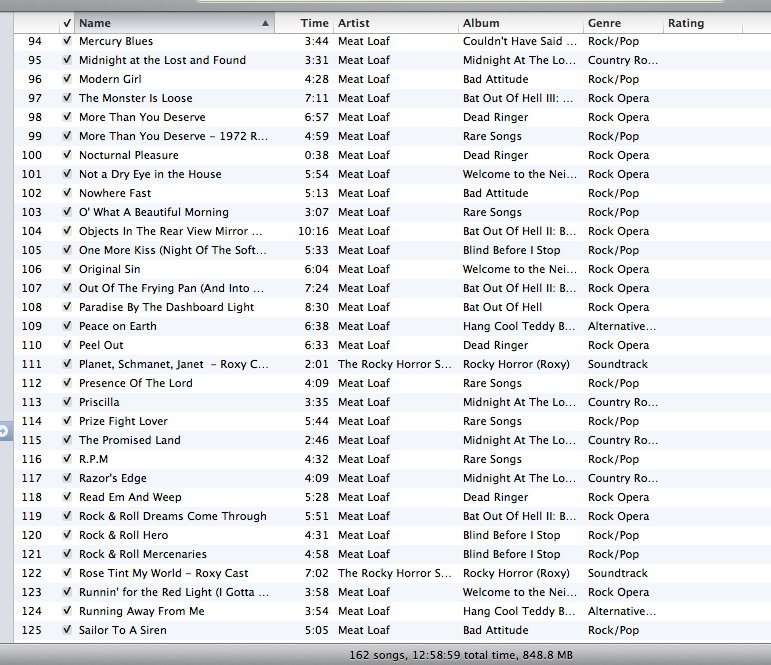Disable the Peel Out song checkbox
Viewport: 771px width, 665px height.
pyautogui.click(x=67, y=346)
